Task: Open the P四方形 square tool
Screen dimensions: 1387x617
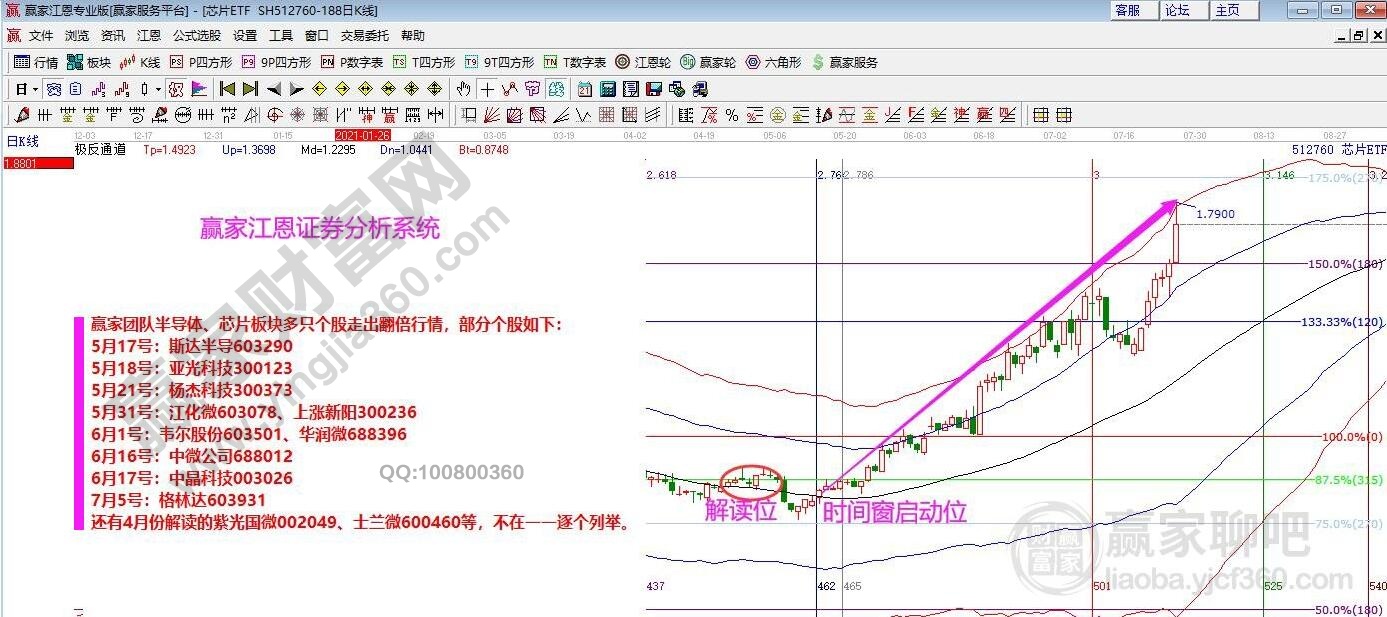Action: click(199, 62)
